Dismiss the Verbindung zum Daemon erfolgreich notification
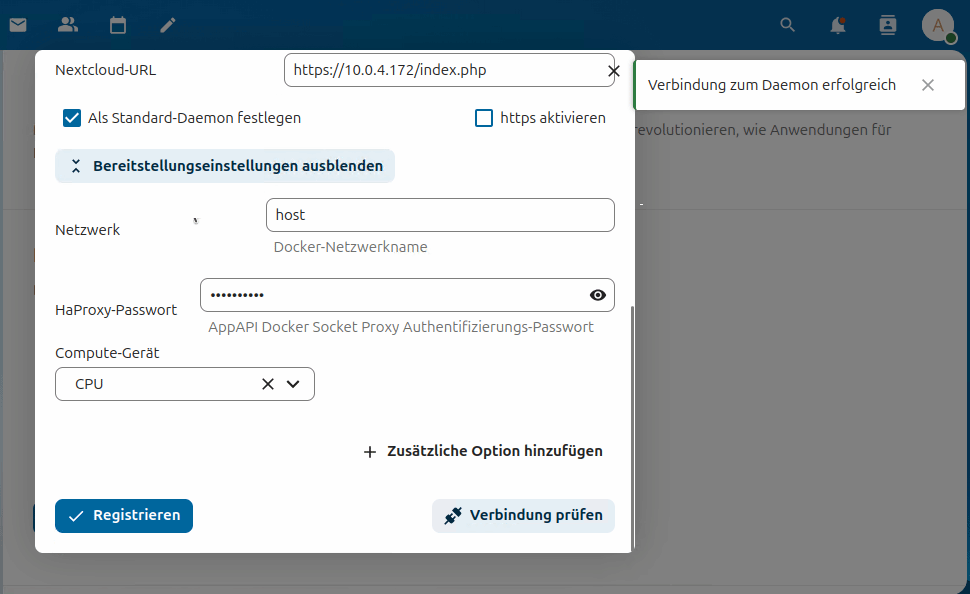This screenshot has width=970, height=594. [x=928, y=85]
